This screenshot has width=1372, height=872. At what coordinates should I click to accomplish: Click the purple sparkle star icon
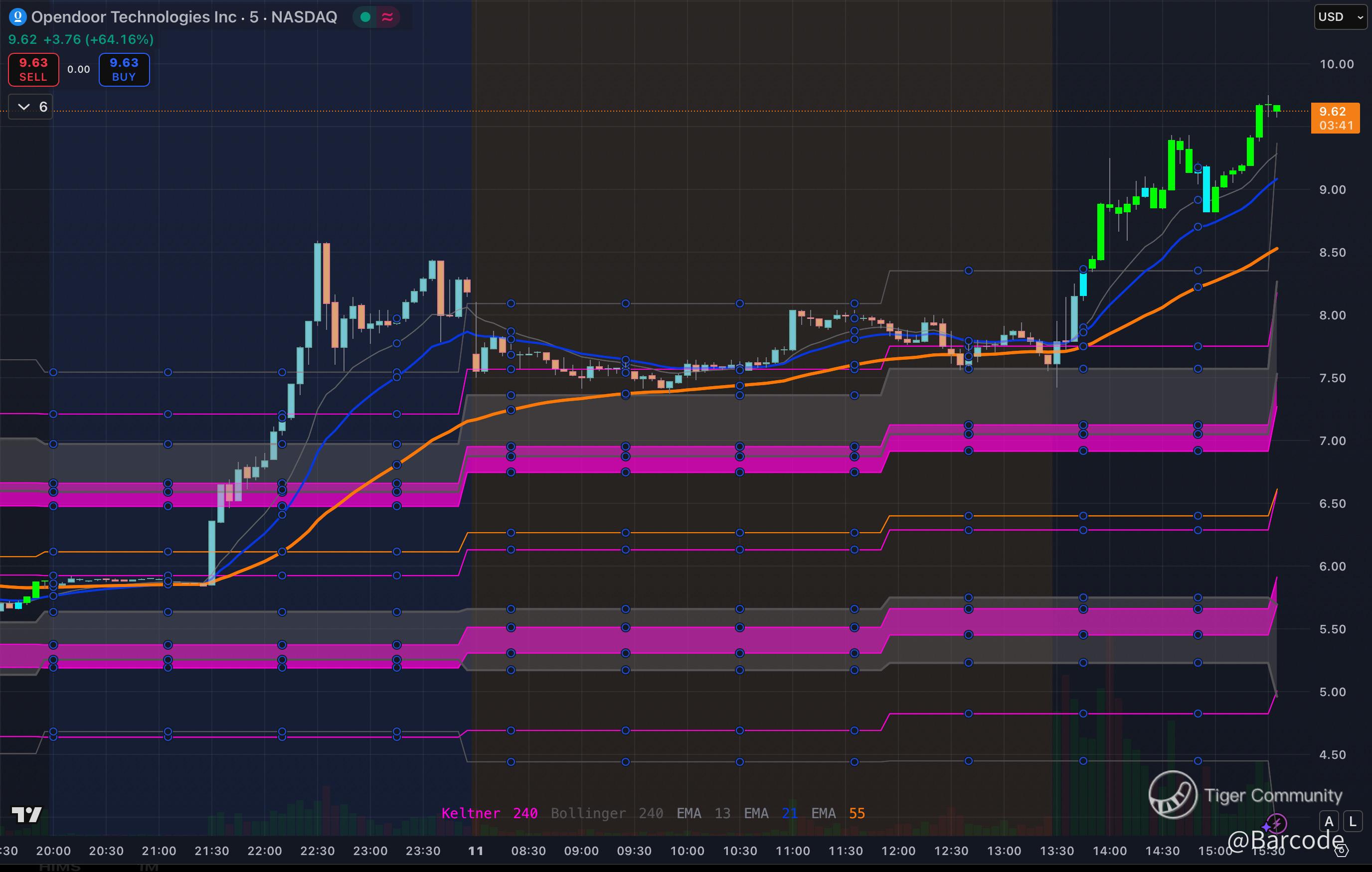tap(1266, 827)
